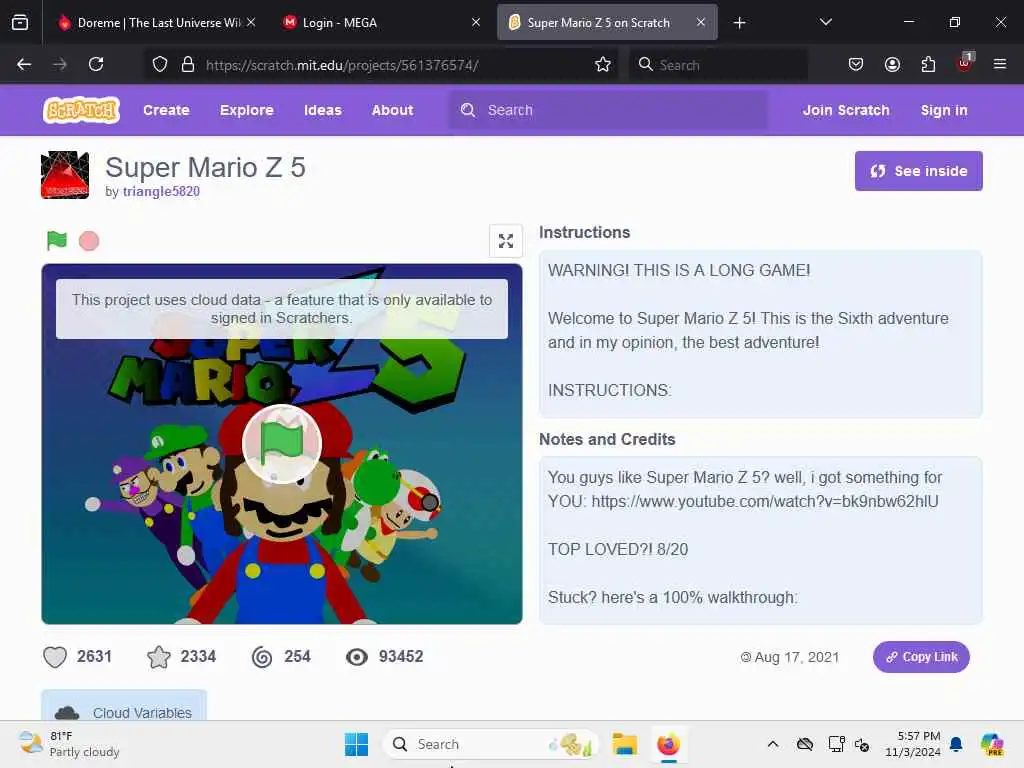The width and height of the screenshot is (1024, 768).
Task: Enter fullscreen mode for the project
Action: click(505, 241)
